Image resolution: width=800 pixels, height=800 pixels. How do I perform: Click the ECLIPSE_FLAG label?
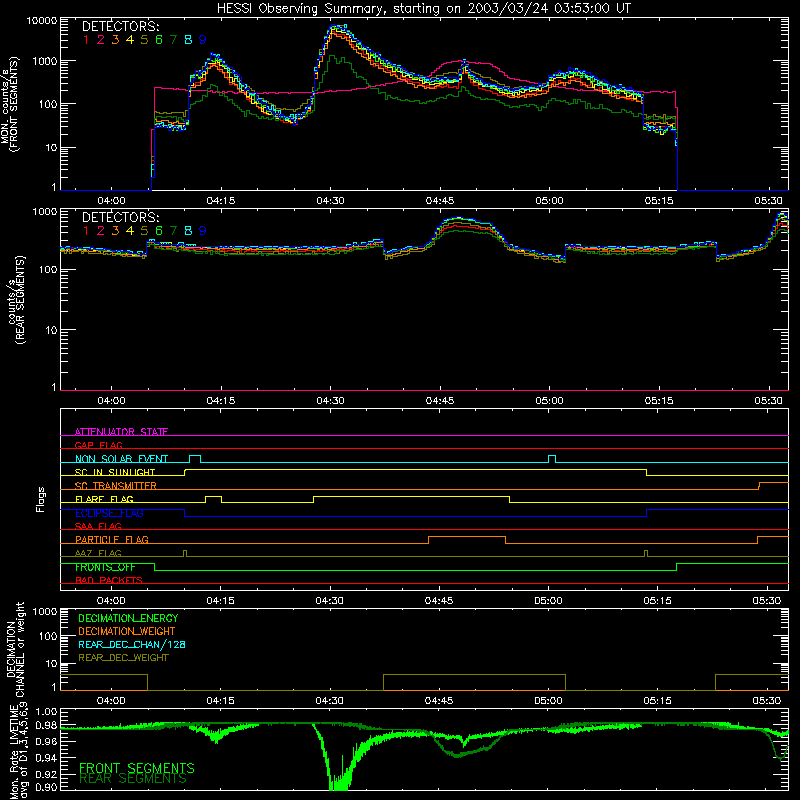109,513
